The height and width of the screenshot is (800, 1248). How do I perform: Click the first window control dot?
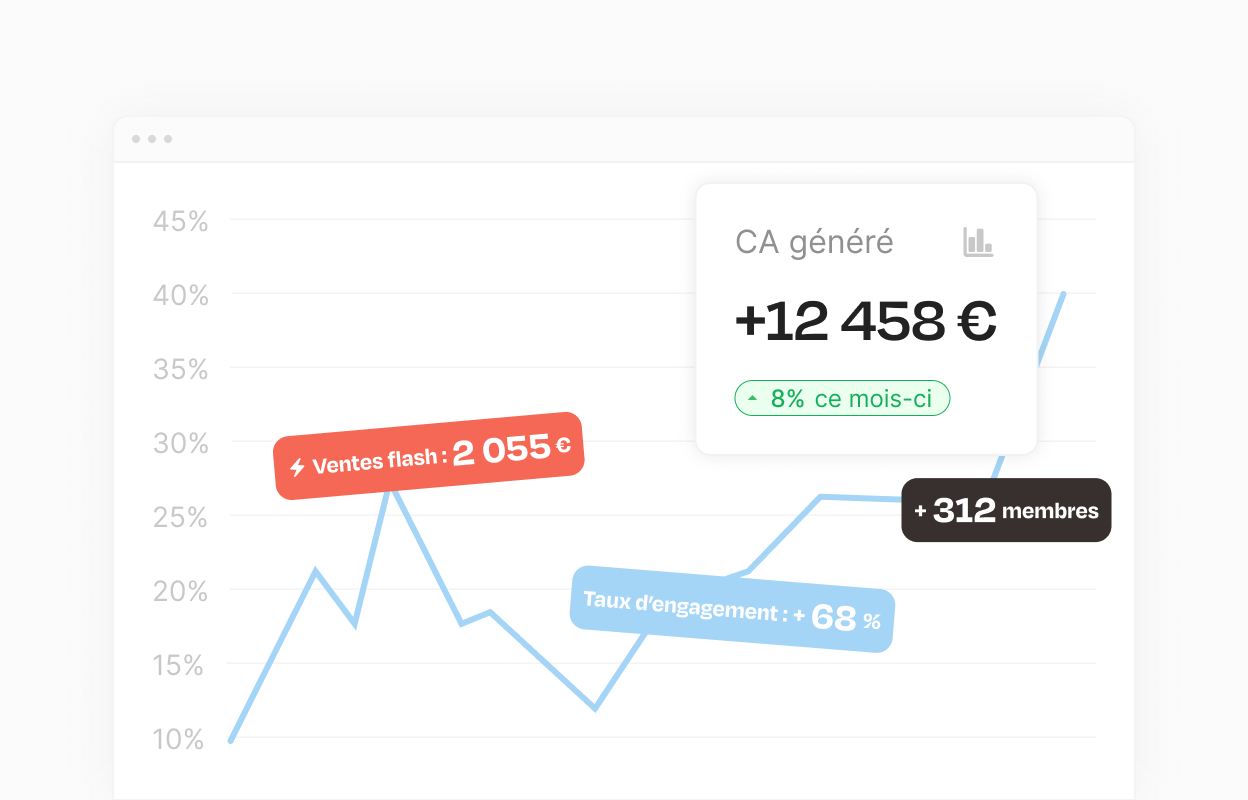click(x=136, y=139)
